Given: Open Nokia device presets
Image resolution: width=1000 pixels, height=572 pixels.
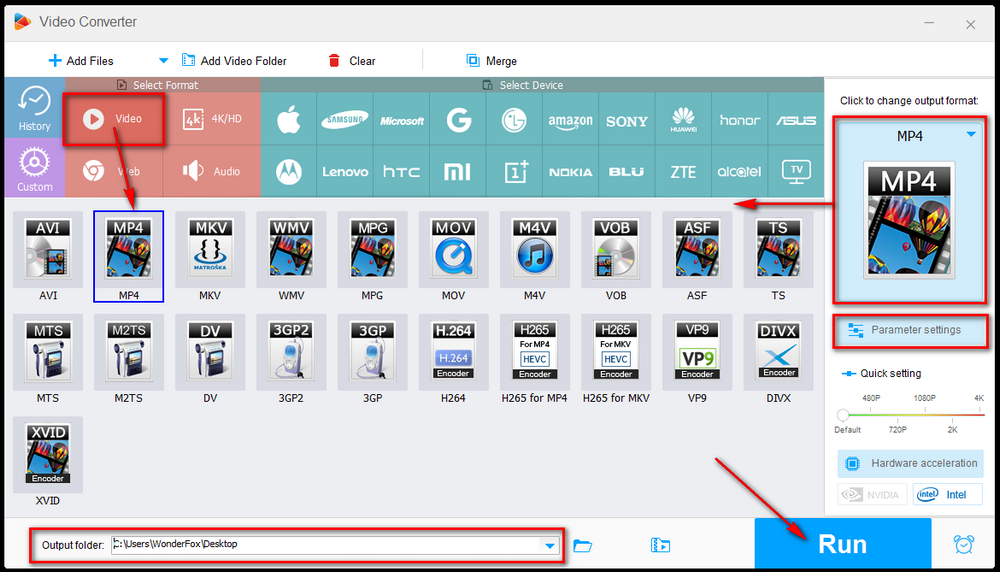Looking at the screenshot, I should 571,172.
